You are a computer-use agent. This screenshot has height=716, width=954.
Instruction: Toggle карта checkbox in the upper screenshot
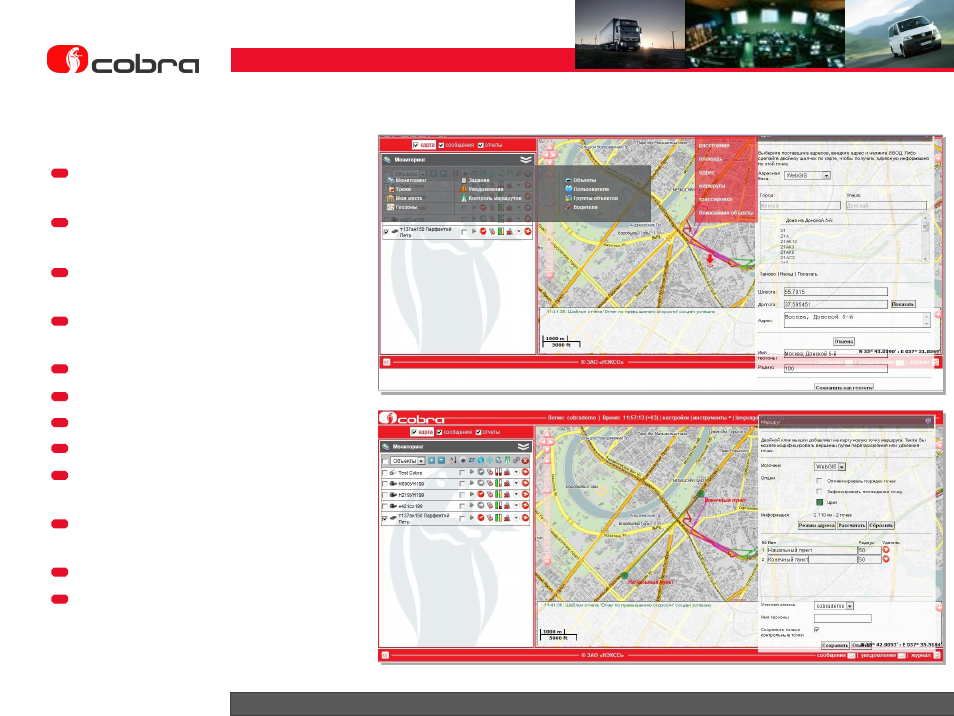click(x=416, y=145)
